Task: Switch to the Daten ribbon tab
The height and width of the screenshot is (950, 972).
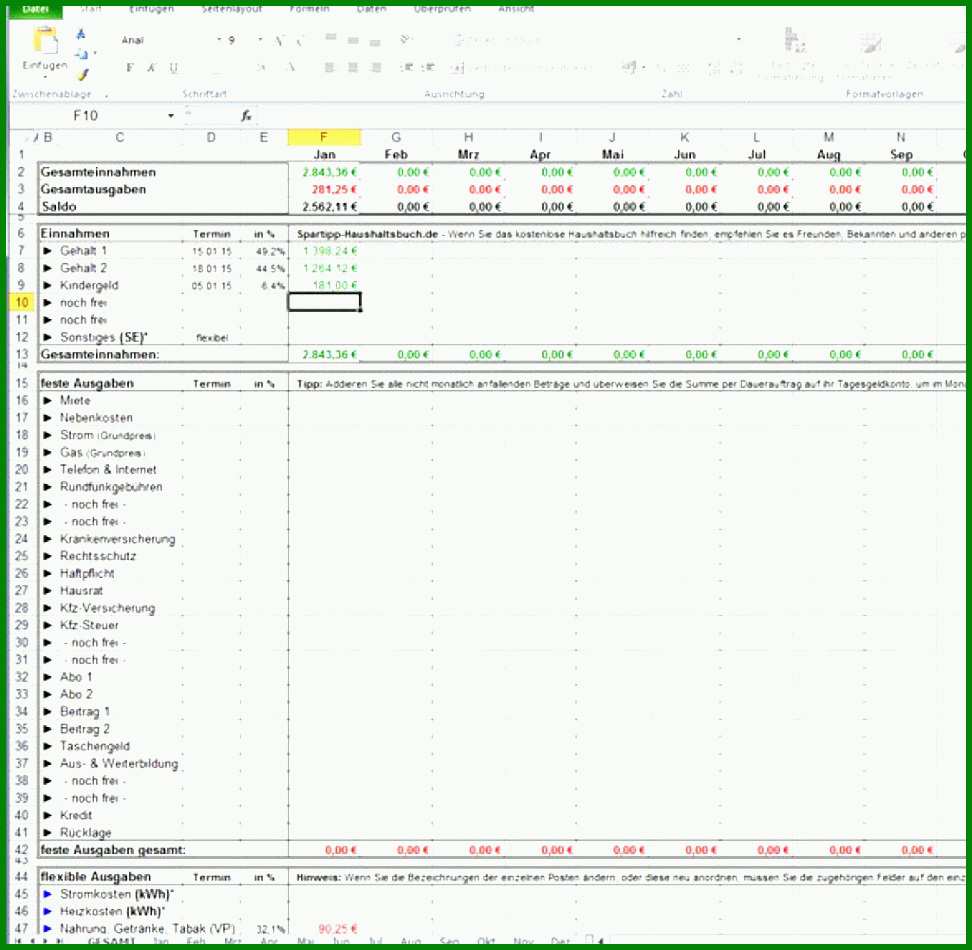Action: click(371, 9)
